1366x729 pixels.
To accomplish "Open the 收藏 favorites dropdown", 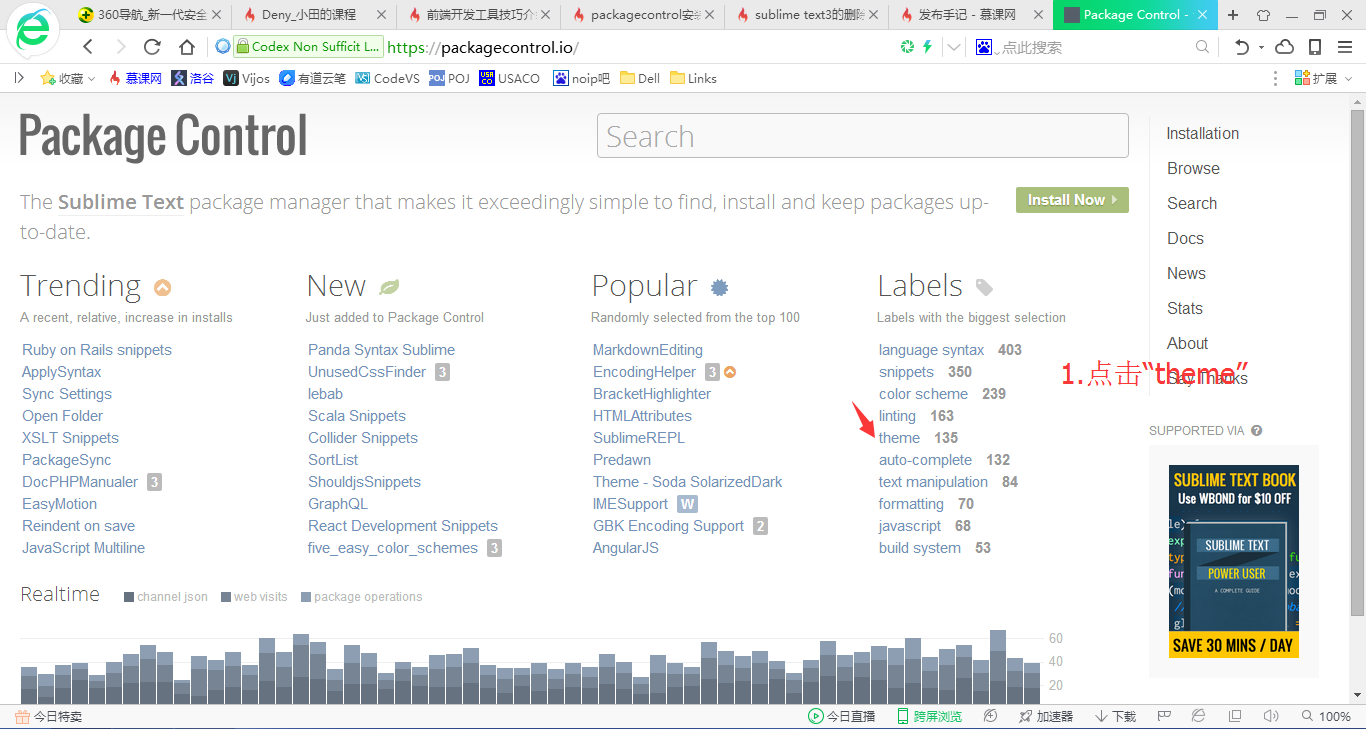I will click(x=68, y=78).
